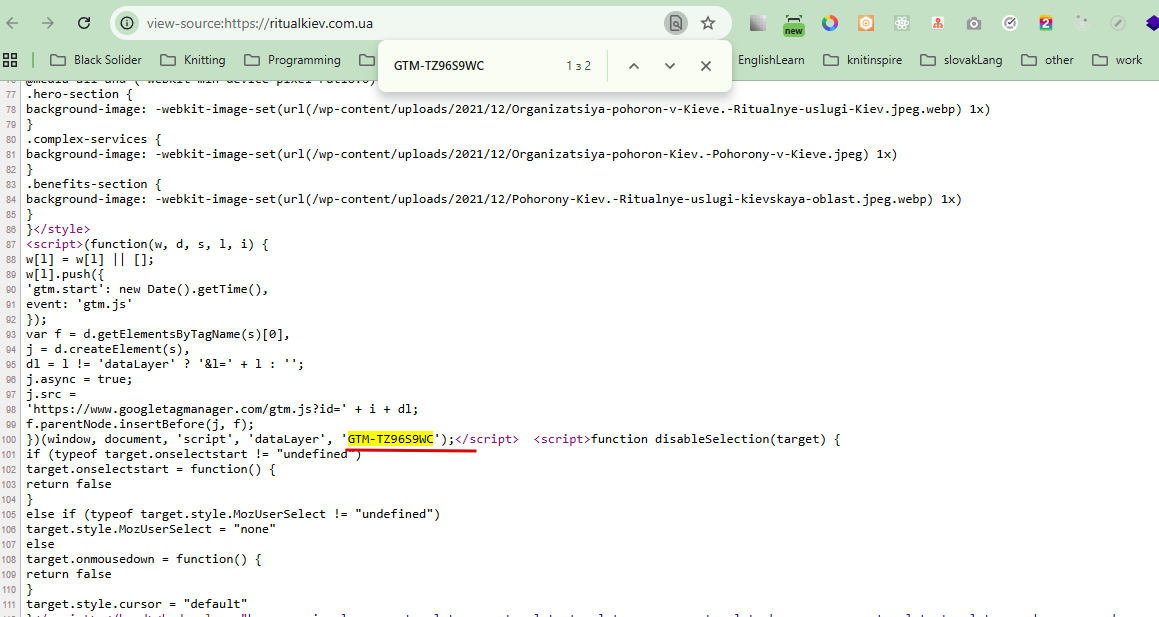Screen dimensions: 1159x617
Task: Open the orange hexagon extension
Action: 866,24
